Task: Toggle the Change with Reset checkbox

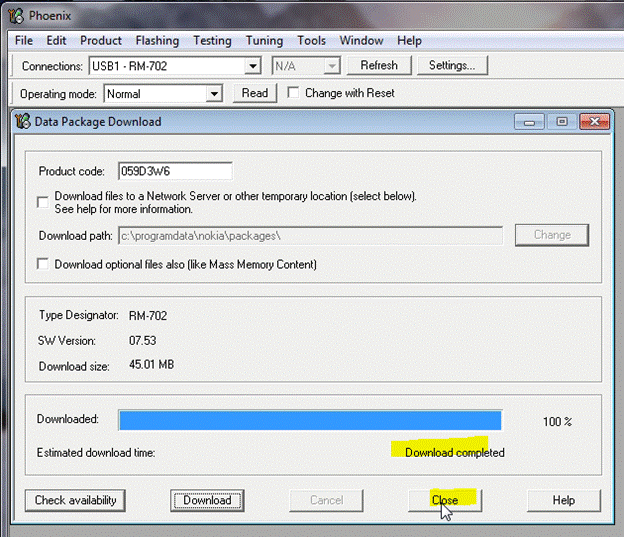Action: [293, 93]
